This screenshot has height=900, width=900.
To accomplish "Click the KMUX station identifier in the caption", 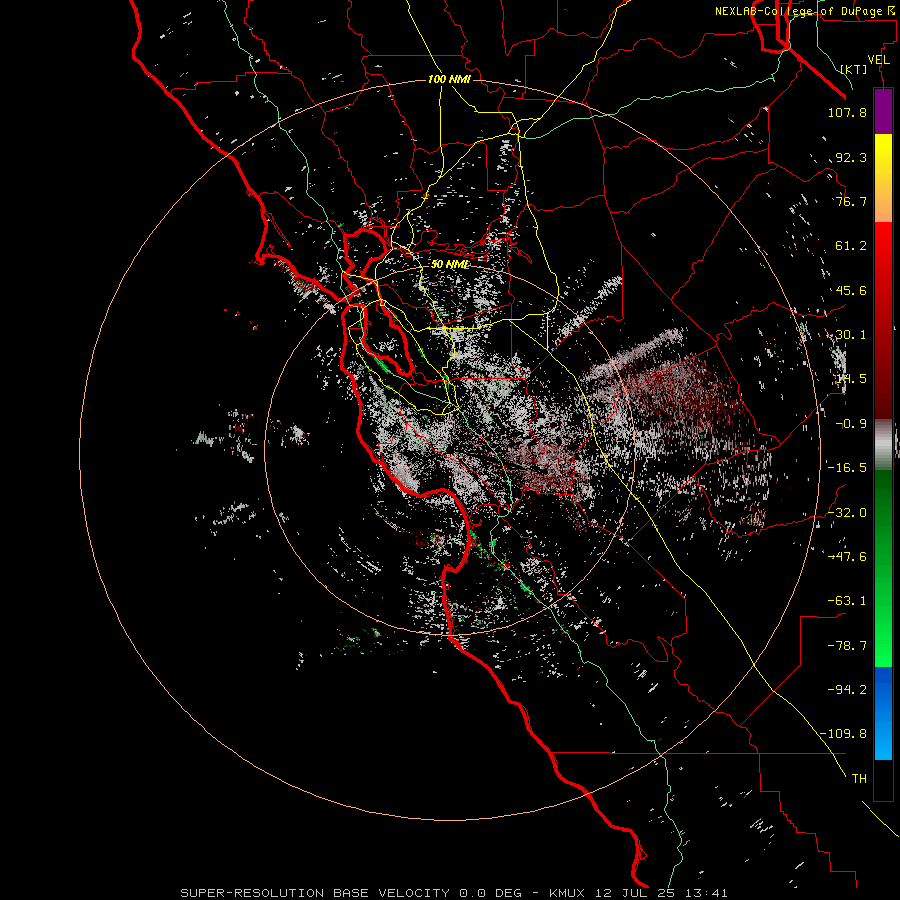I will tap(568, 893).
